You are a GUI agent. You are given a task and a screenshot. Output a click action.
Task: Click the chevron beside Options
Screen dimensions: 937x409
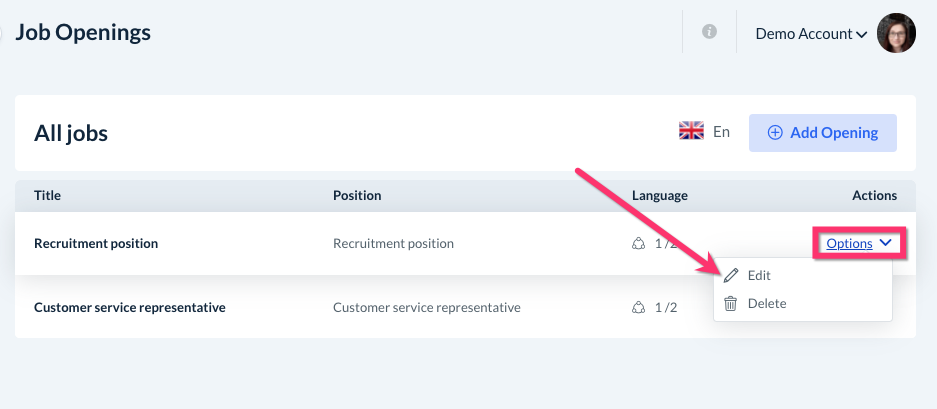pyautogui.click(x=886, y=243)
